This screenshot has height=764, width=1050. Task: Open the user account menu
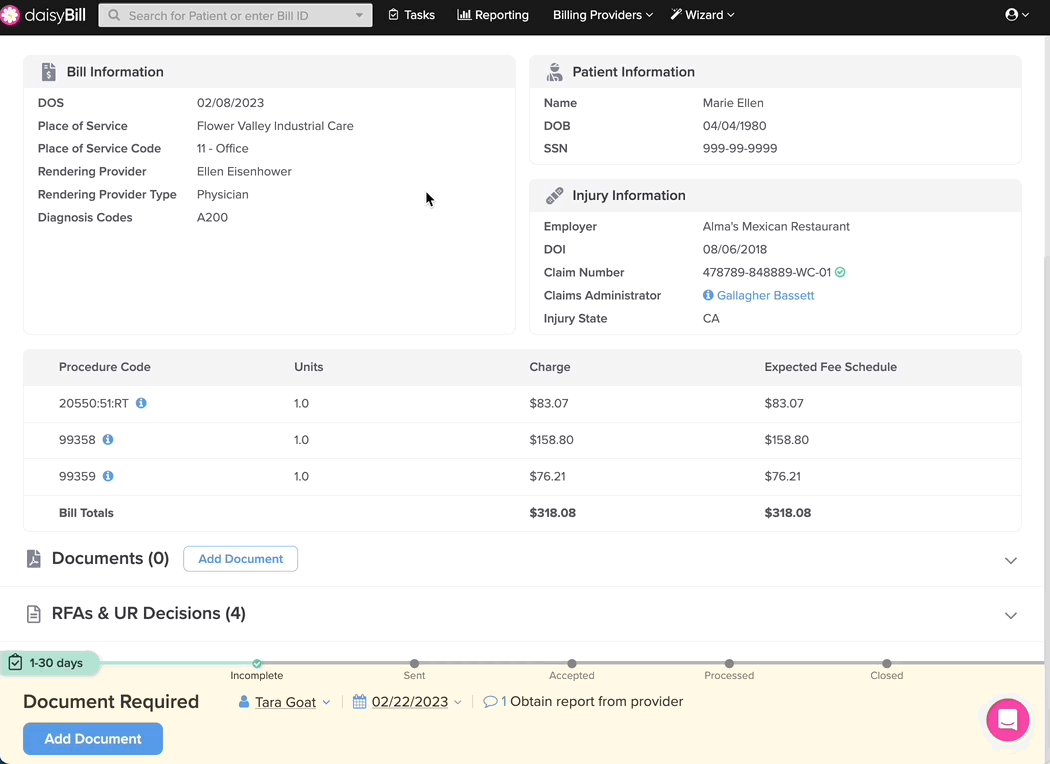pos(1017,15)
